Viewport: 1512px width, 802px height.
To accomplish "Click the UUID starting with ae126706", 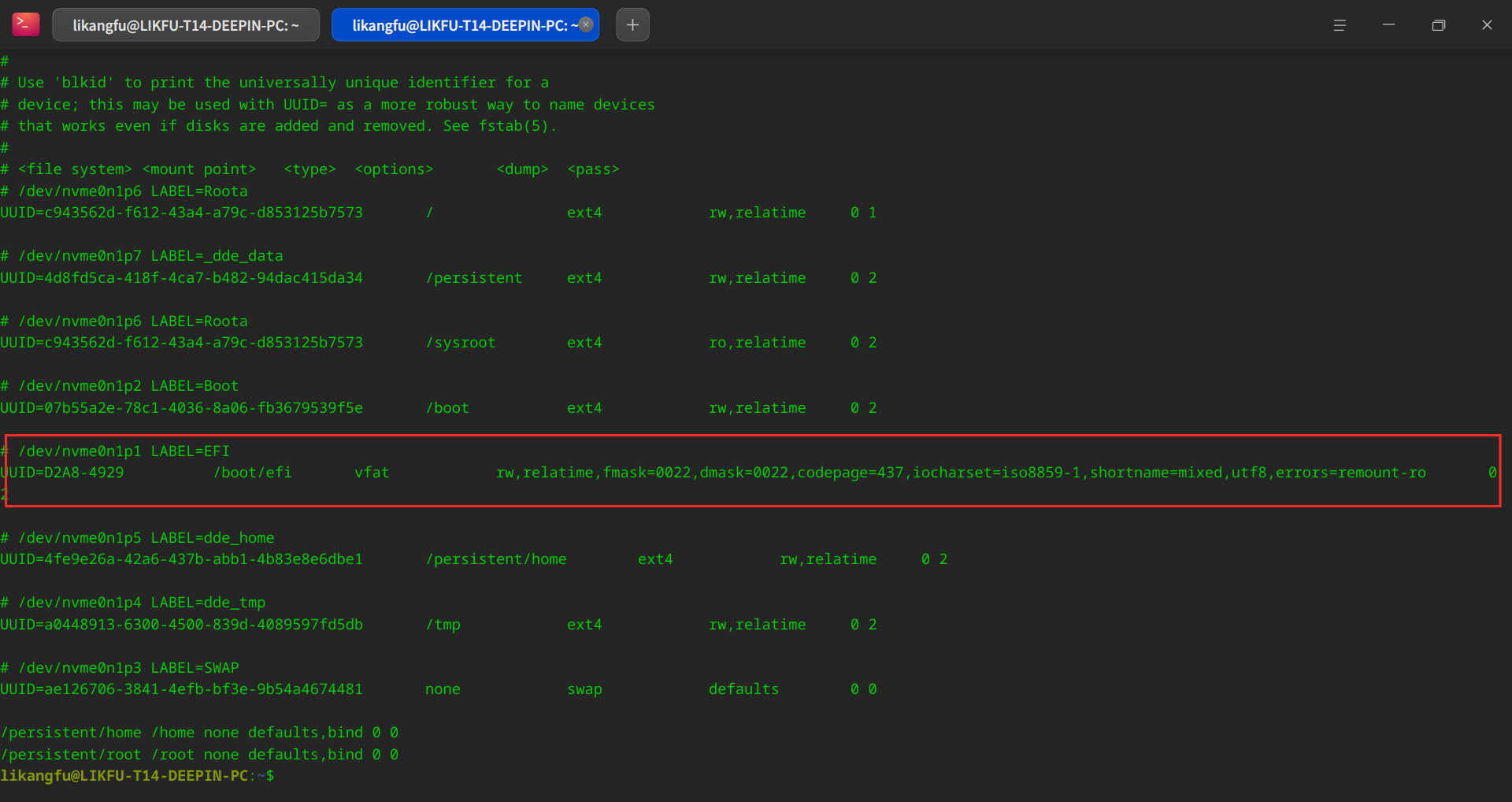I will 182,689.
